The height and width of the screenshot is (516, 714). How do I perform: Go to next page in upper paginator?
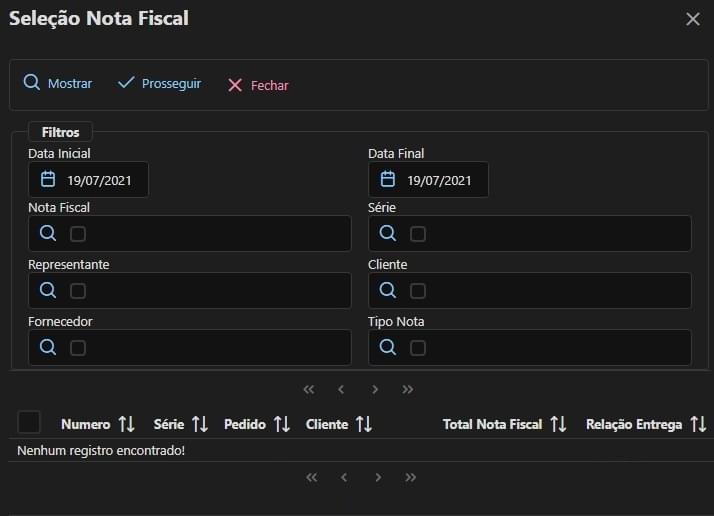(375, 389)
